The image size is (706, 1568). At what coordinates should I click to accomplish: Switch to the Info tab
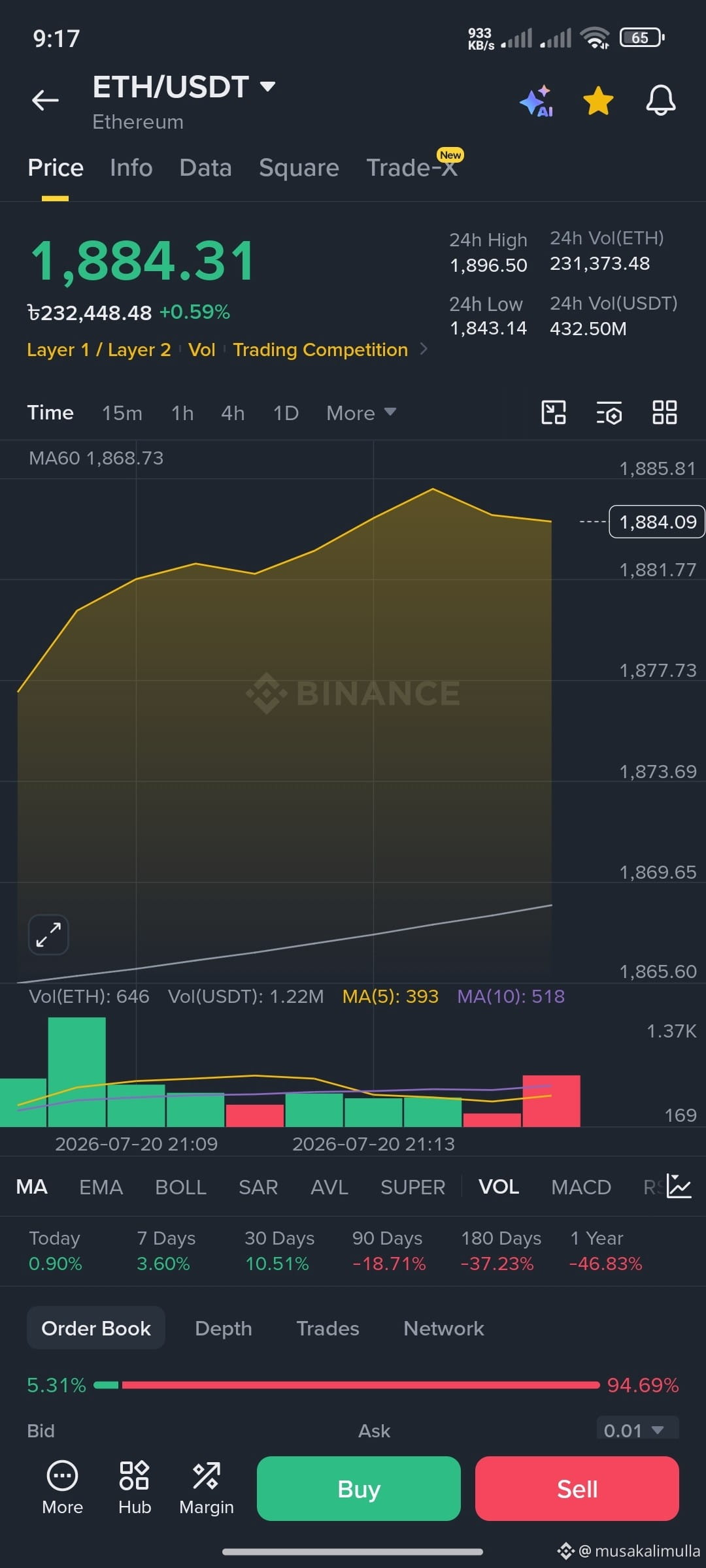(x=131, y=168)
